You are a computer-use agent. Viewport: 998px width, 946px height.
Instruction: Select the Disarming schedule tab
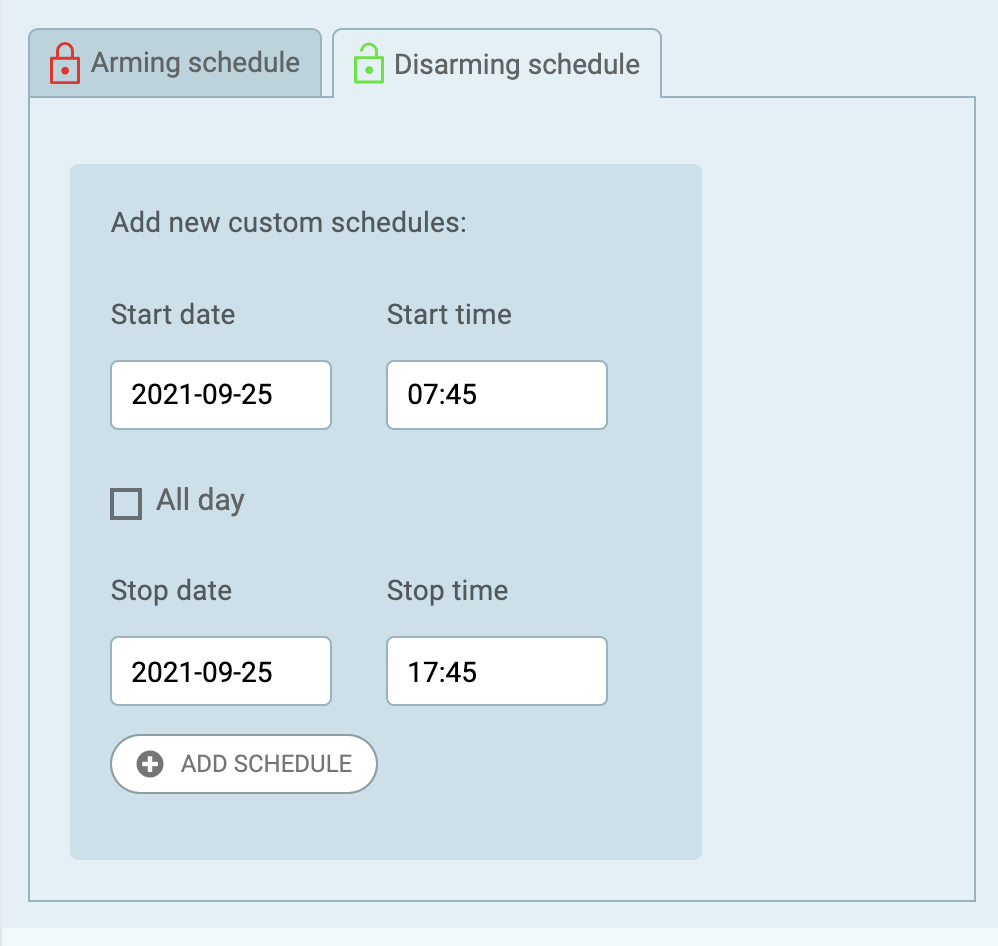(x=497, y=64)
